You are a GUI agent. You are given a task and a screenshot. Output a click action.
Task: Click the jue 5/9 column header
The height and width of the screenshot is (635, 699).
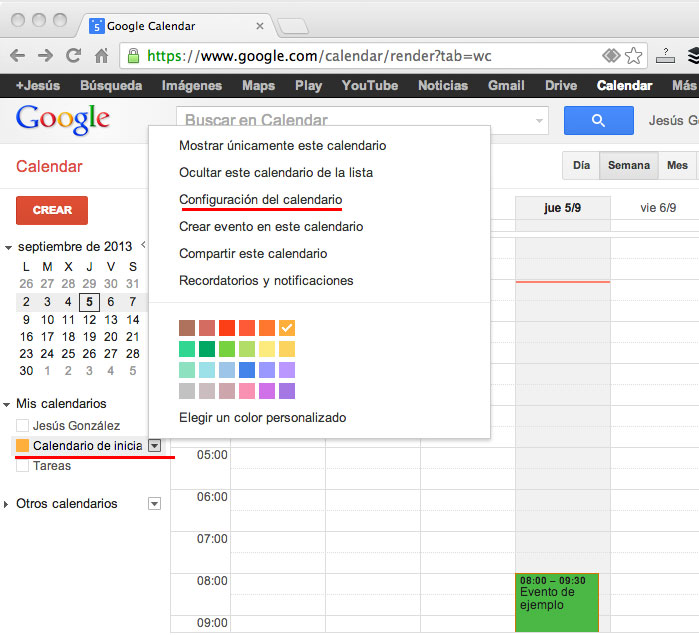point(562,208)
